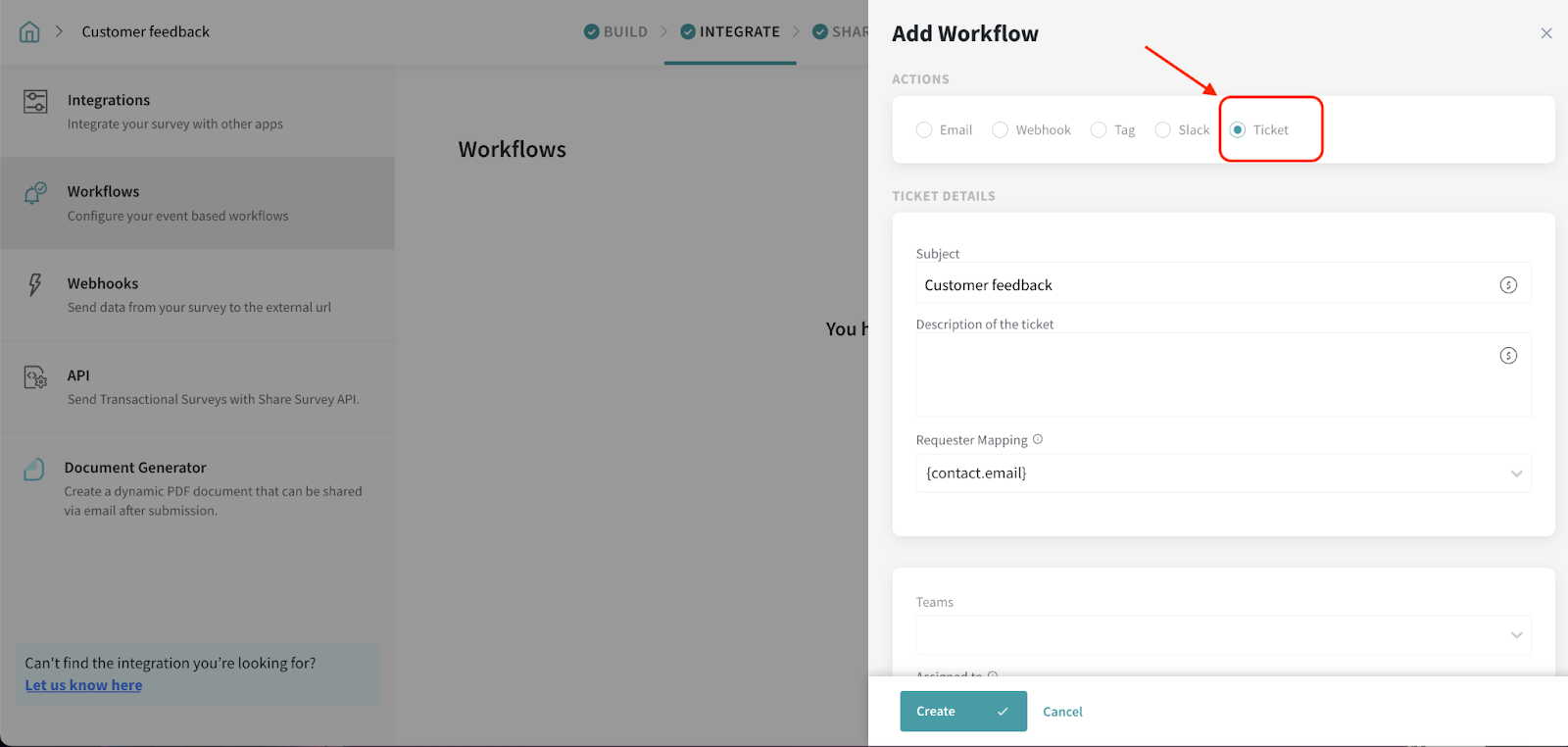Go to the INTEGRATE step tab
1568x747 pixels.
(730, 31)
